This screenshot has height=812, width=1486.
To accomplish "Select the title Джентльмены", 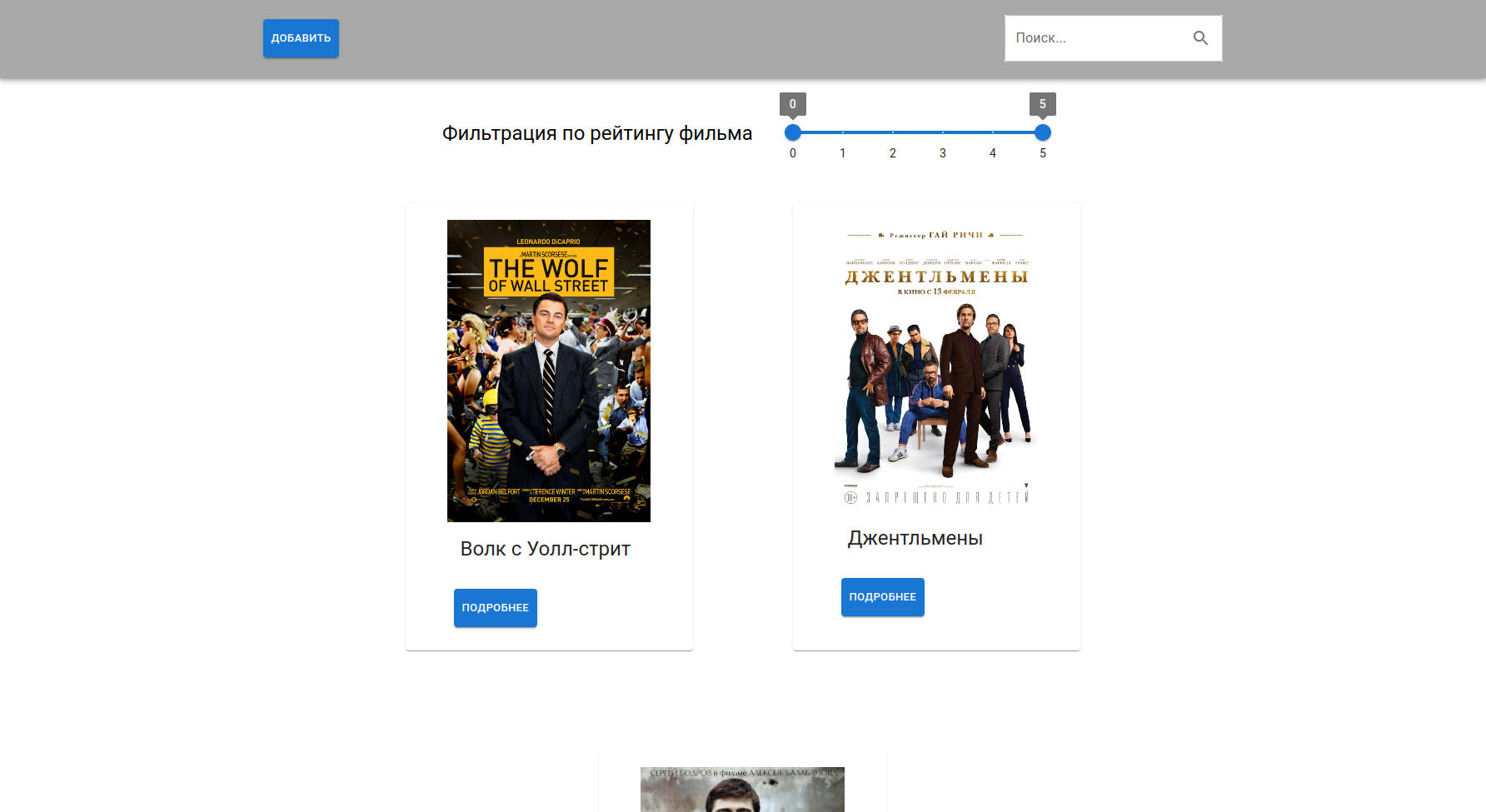I will (914, 538).
